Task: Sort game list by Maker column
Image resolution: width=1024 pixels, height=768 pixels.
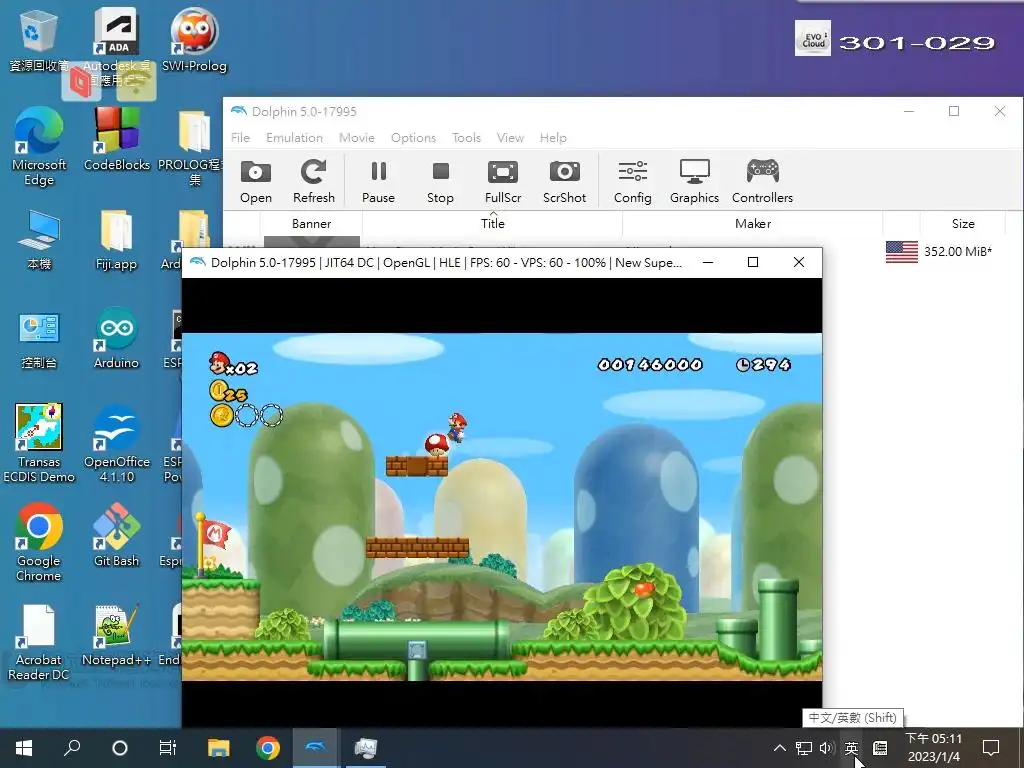Action: point(753,223)
